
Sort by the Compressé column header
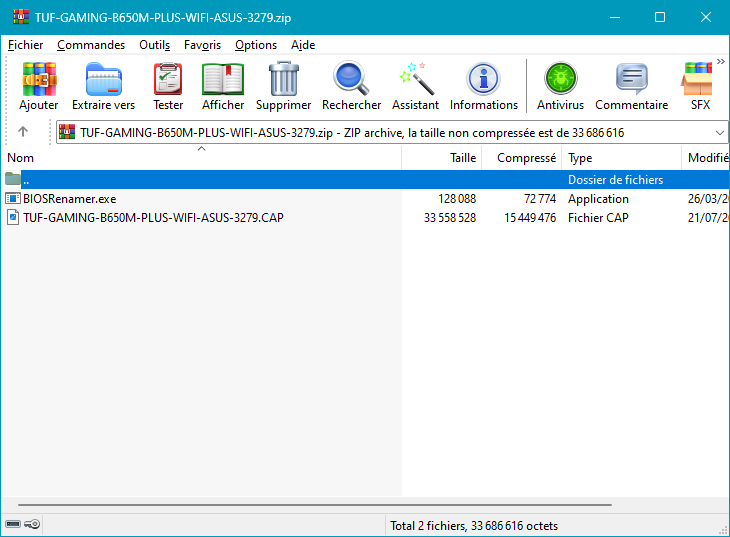[521, 158]
